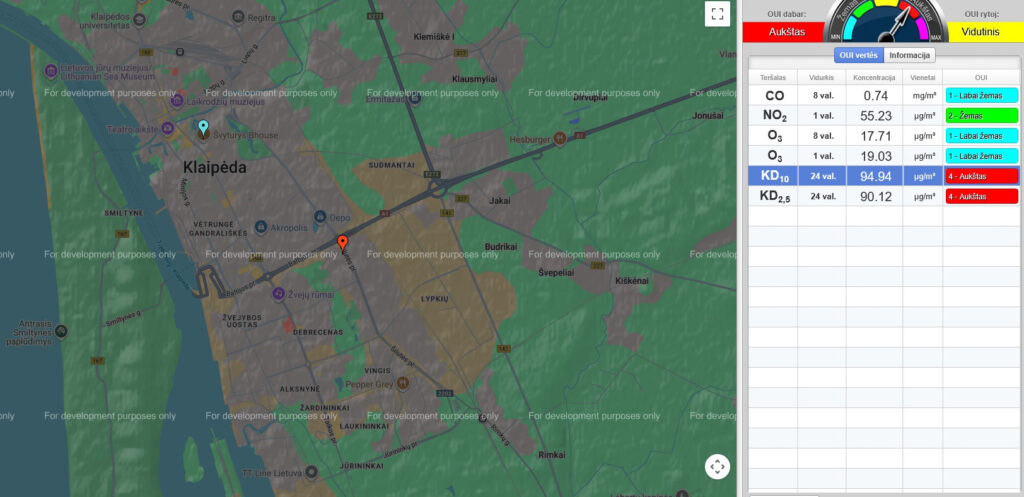The width and height of the screenshot is (1024, 497).
Task: Click the Hesburger restaurant icon
Action: [x=560, y=137]
